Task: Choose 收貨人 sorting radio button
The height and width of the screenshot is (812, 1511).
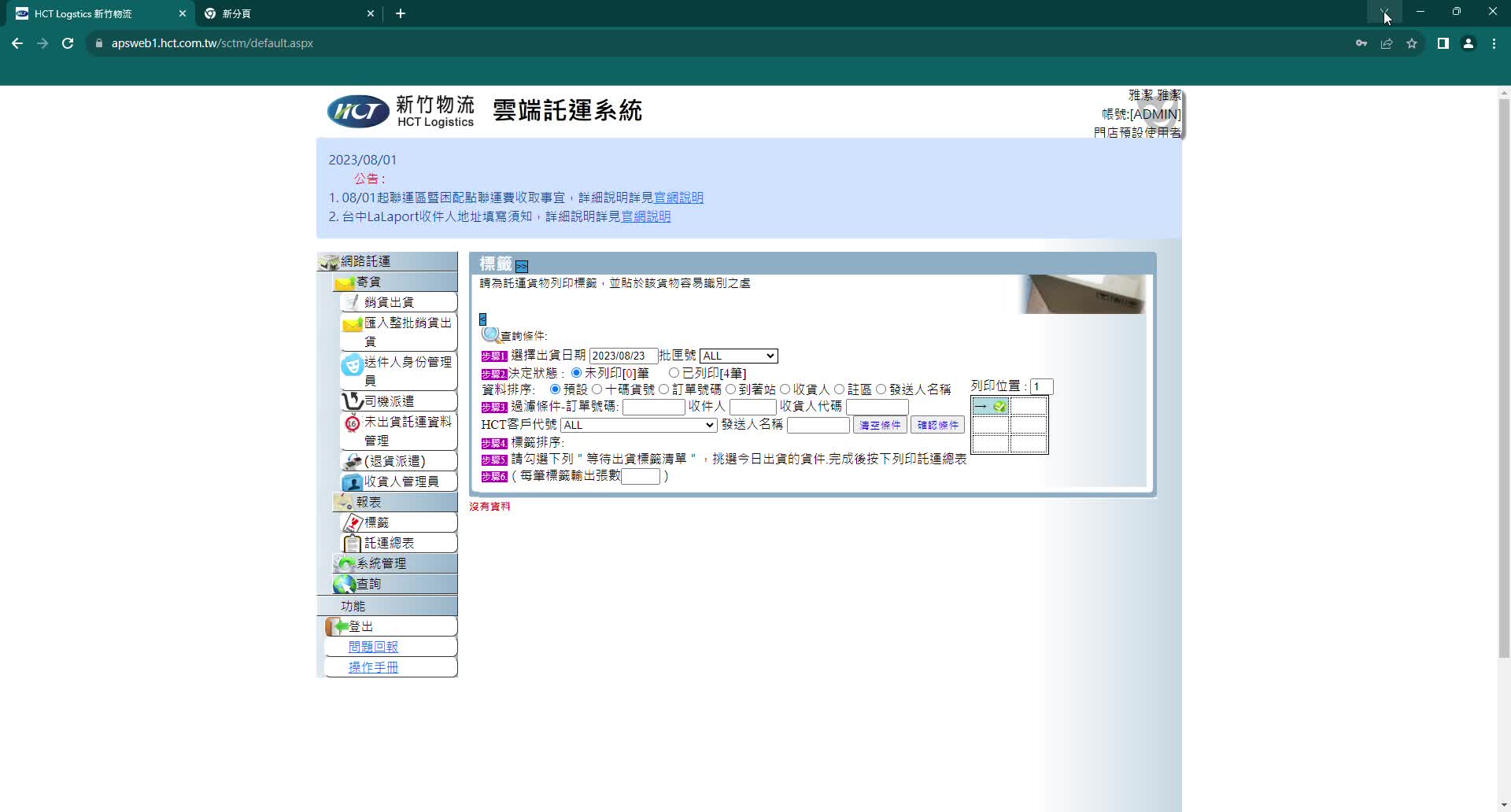Action: pyautogui.click(x=785, y=389)
